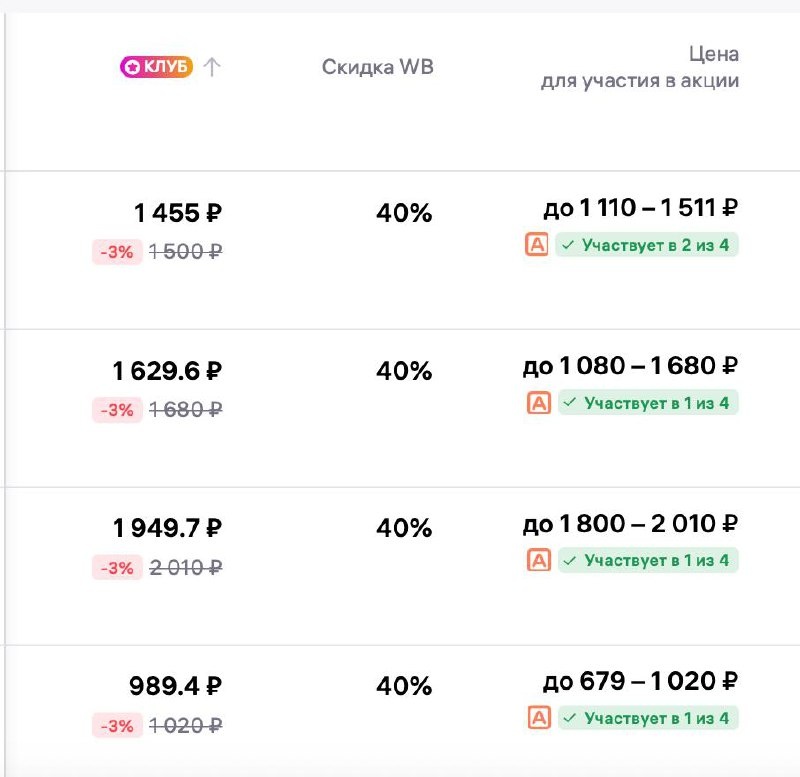The height and width of the screenshot is (777, 800).
Task: Click the orange A icon in the 1 455 ₽ row
Action: tap(537, 244)
